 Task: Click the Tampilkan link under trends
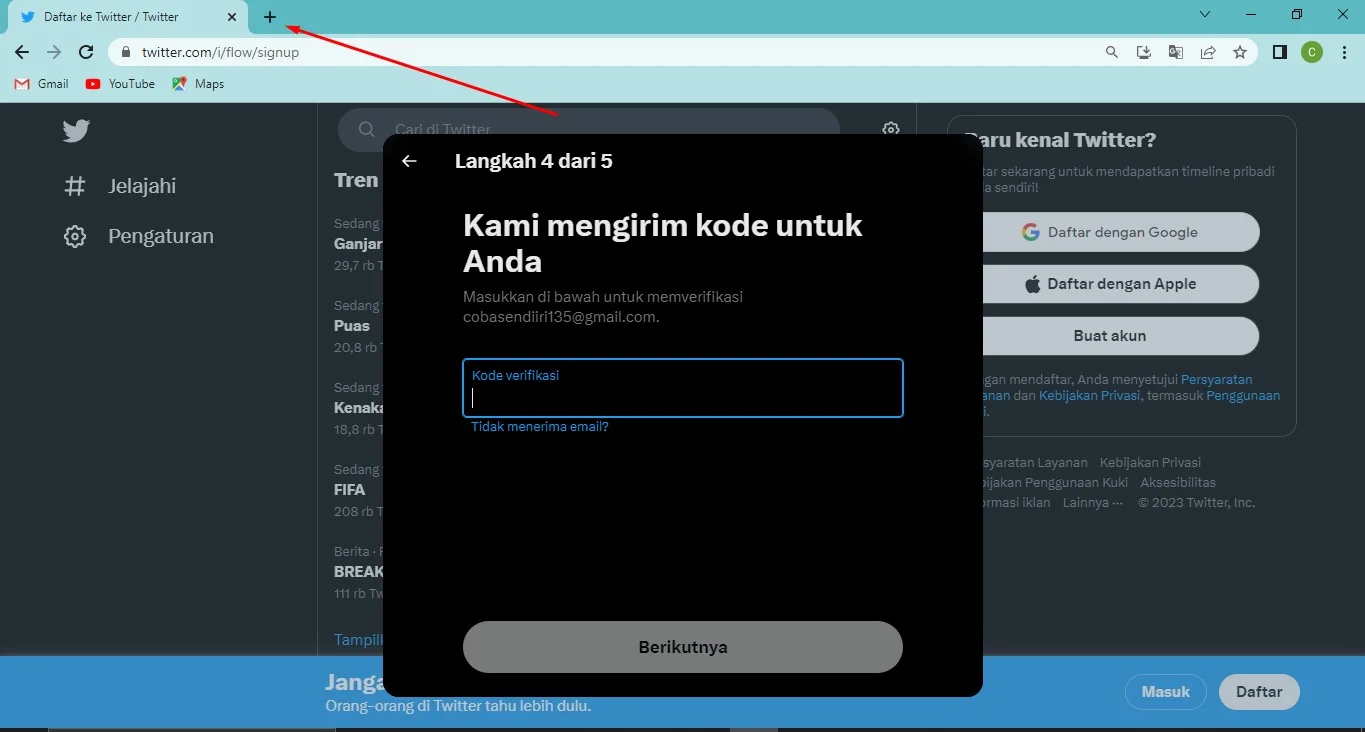(x=358, y=640)
